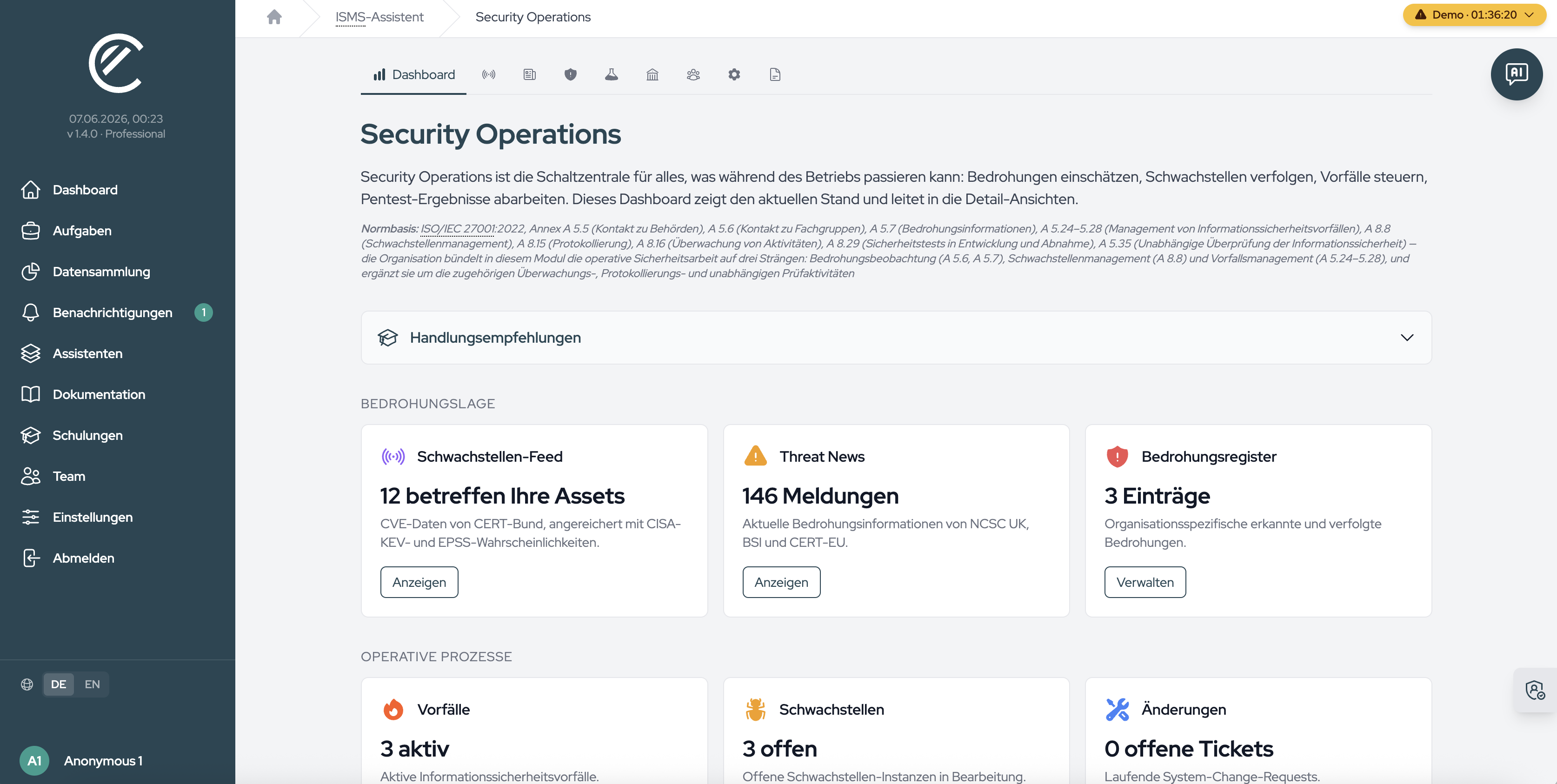
Task: Click the eCompliance logo in sidebar
Action: coord(116,63)
